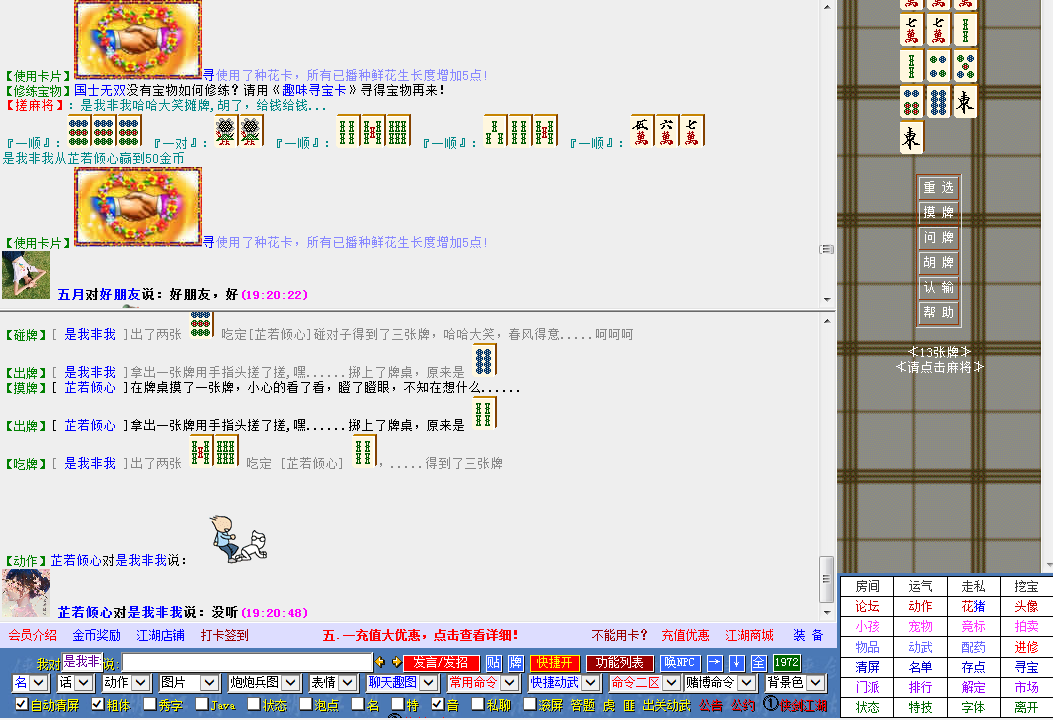
Task: Toggle the 音 sound checkbox
Action: 438,704
